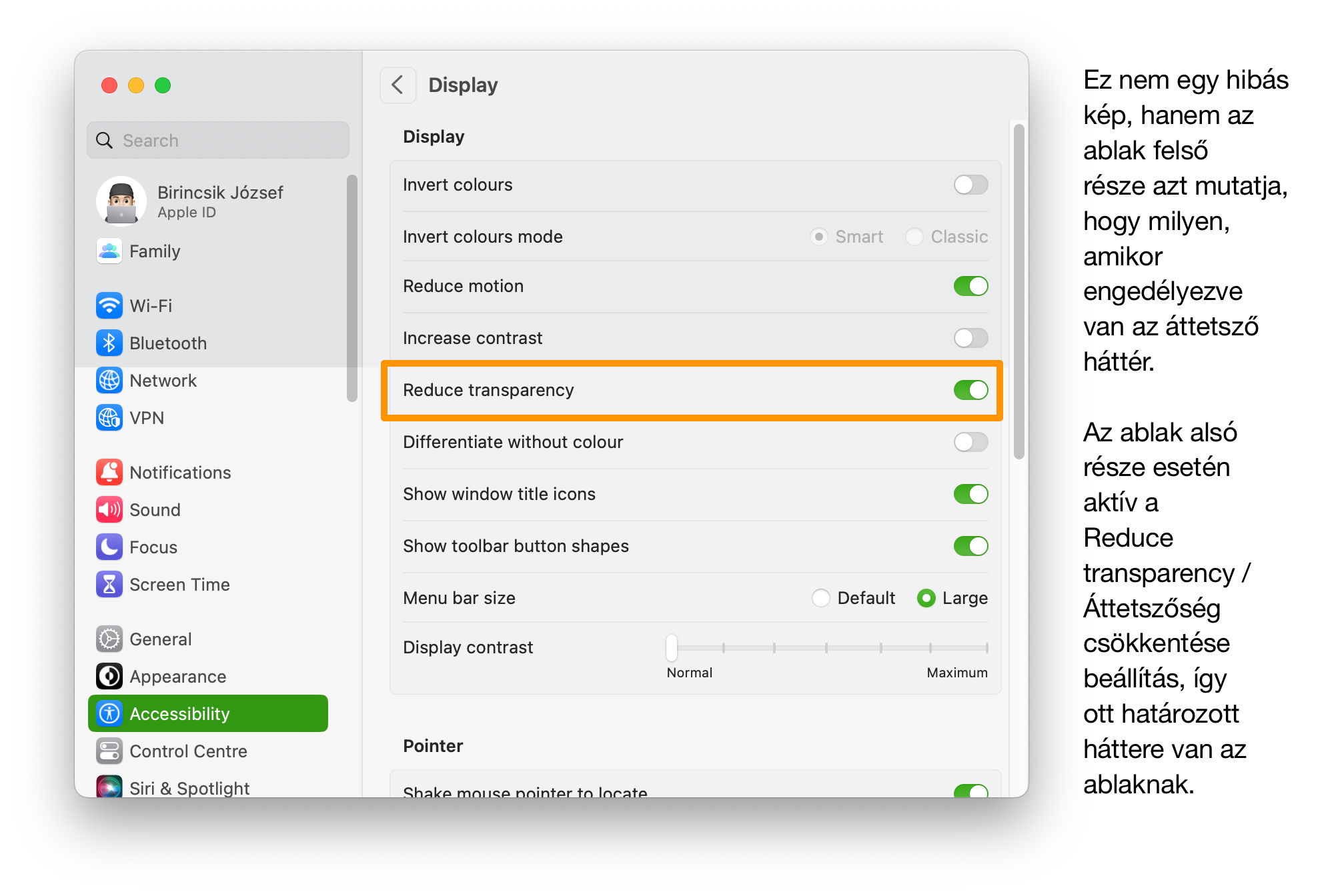The height and width of the screenshot is (896, 1334).
Task: Turn off Show window title icons
Action: click(970, 494)
